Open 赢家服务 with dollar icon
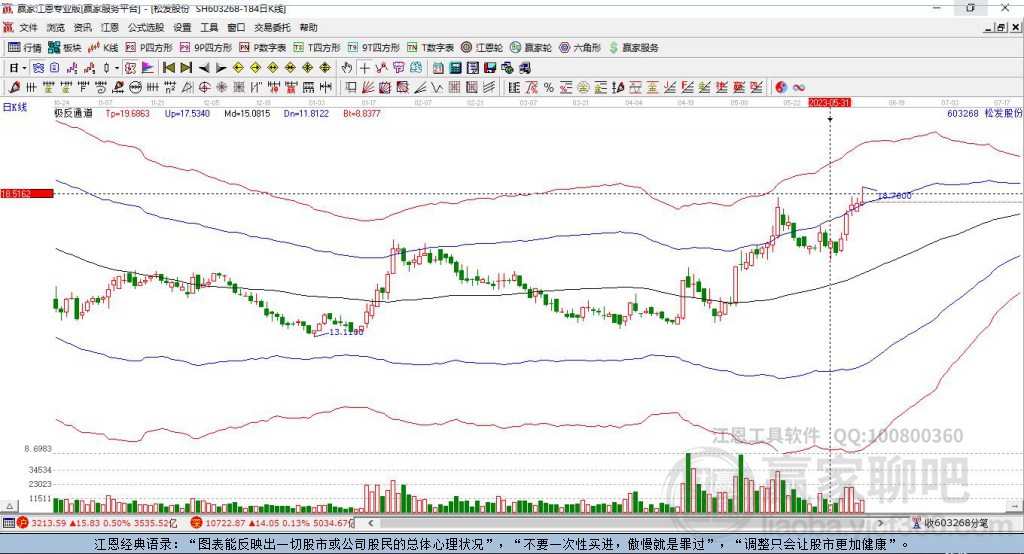The image size is (1024, 554). [x=633, y=48]
